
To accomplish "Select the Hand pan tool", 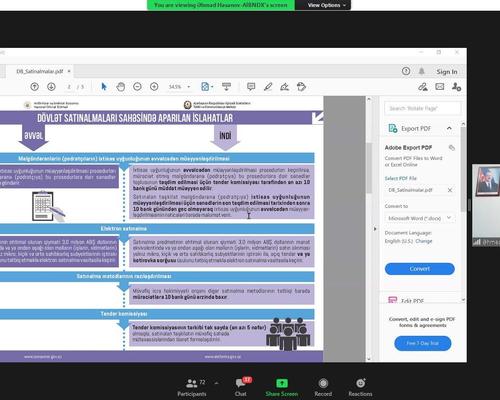I will click(x=121, y=87).
